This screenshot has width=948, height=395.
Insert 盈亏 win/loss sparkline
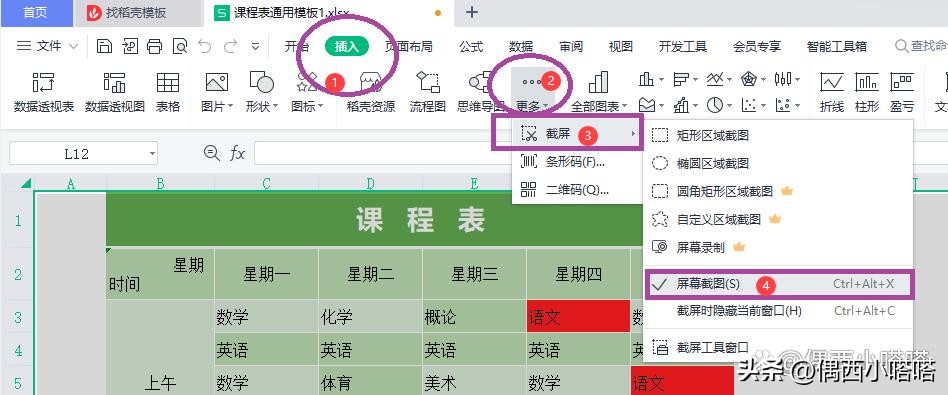(x=902, y=93)
